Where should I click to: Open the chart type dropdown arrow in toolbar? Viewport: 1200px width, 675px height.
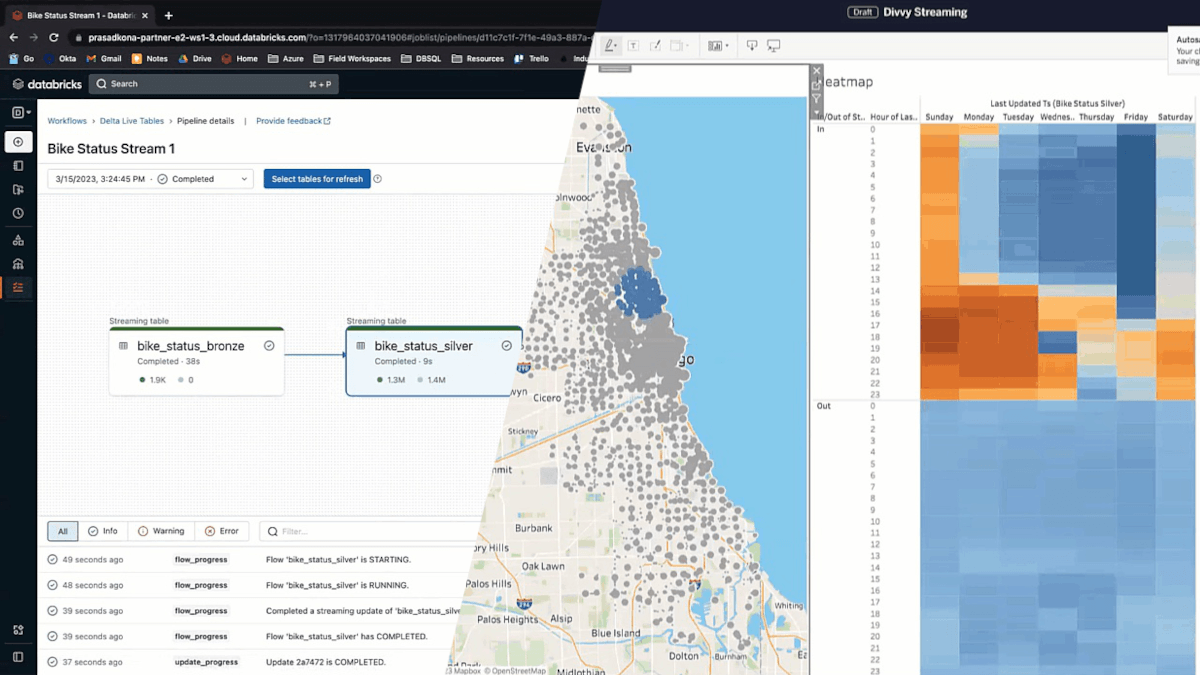(x=726, y=45)
